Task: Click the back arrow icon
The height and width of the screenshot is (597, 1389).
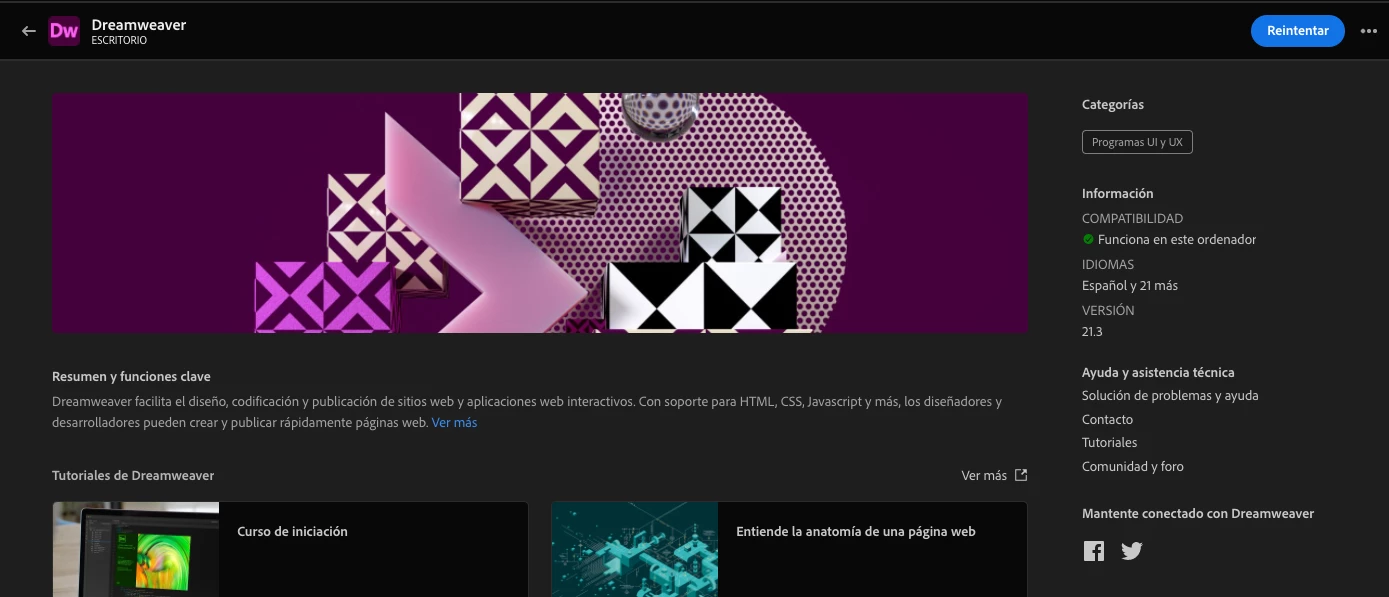Action: click(x=28, y=31)
